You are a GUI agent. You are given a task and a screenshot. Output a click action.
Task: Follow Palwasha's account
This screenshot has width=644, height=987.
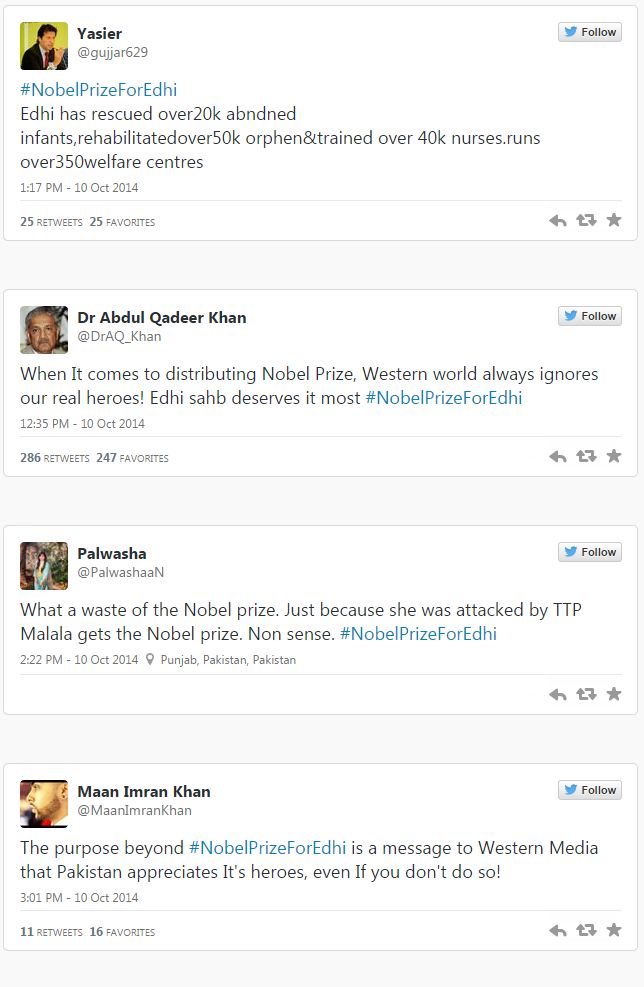coord(590,552)
